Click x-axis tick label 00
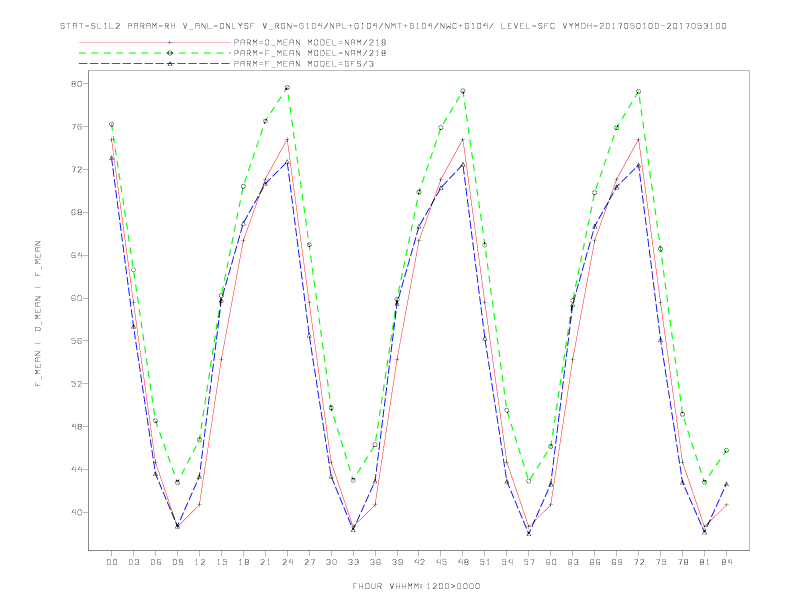792x612 pixels. tap(112, 562)
